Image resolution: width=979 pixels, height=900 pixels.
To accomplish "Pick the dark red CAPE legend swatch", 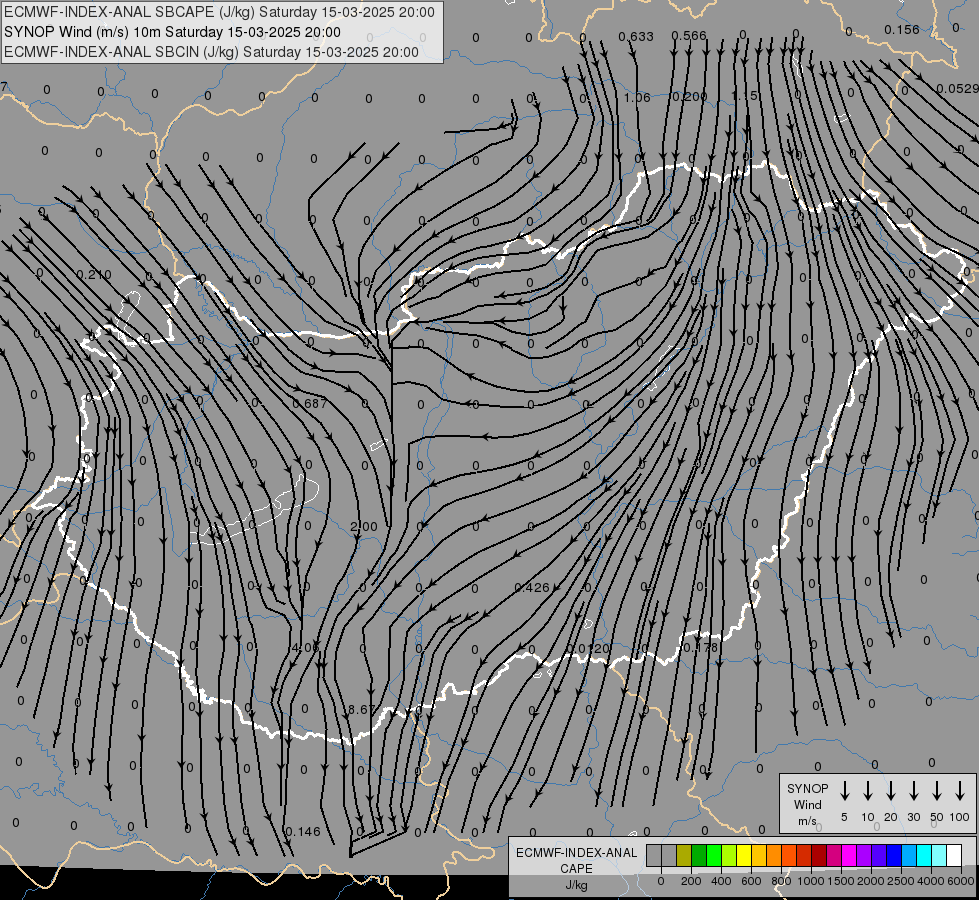I will (x=819, y=855).
